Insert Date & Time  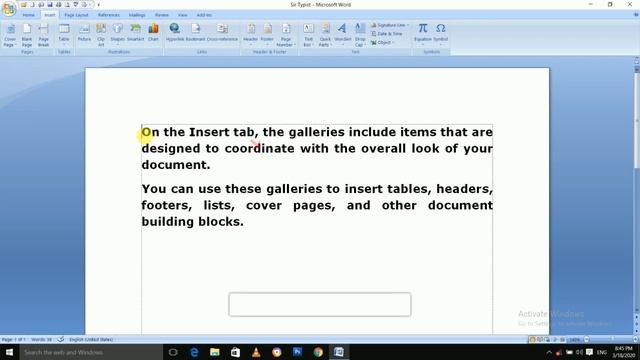point(387,34)
